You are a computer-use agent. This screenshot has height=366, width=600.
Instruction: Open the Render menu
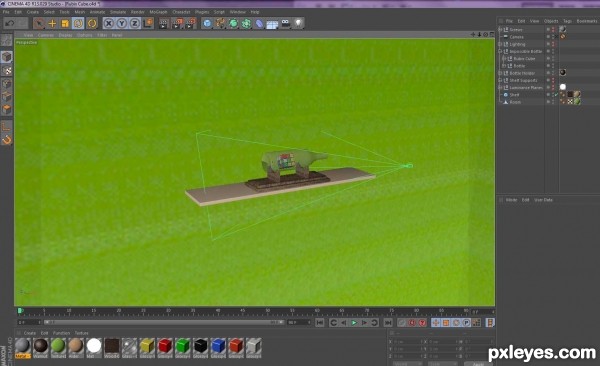pos(138,12)
